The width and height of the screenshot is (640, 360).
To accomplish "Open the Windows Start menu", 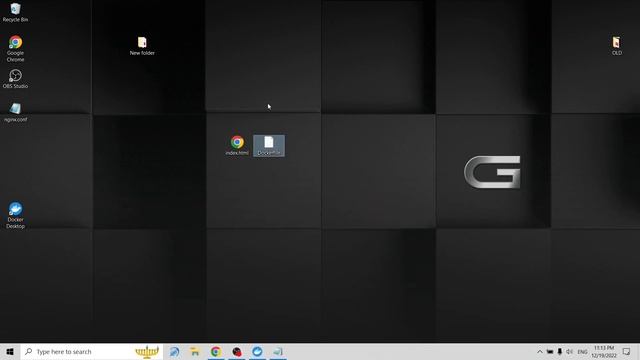I will [10, 351].
